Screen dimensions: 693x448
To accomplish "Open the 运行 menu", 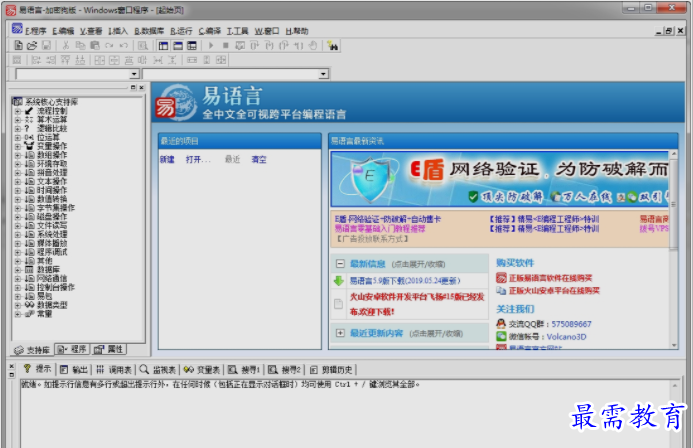I will (181, 31).
